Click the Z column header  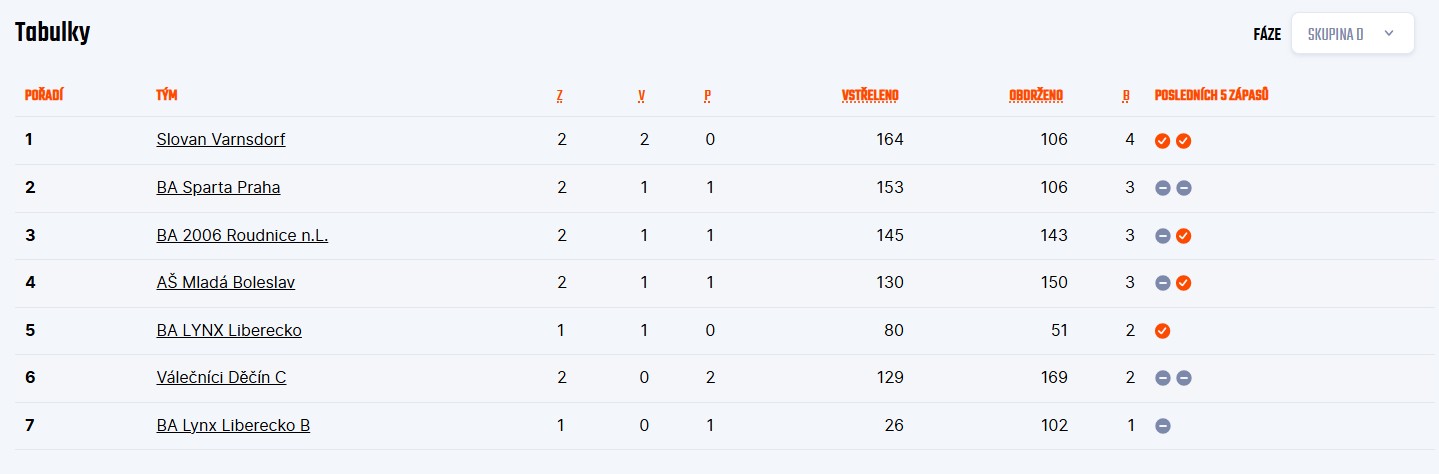[x=560, y=96]
